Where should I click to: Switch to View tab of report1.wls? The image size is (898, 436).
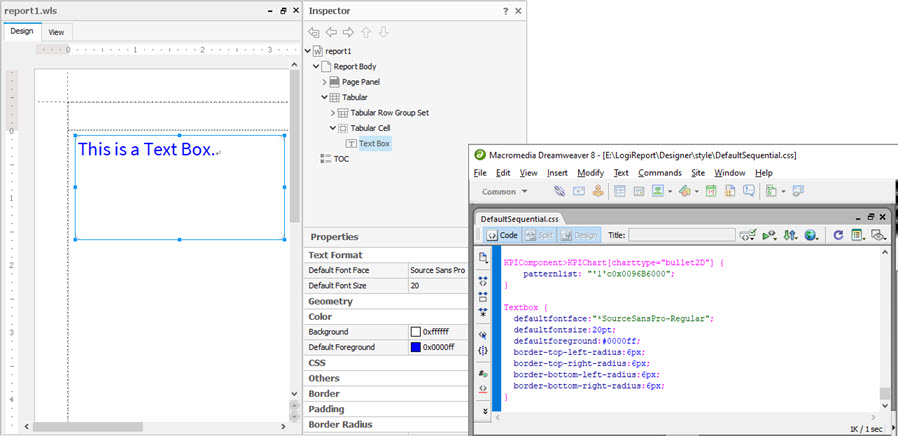tap(56, 32)
